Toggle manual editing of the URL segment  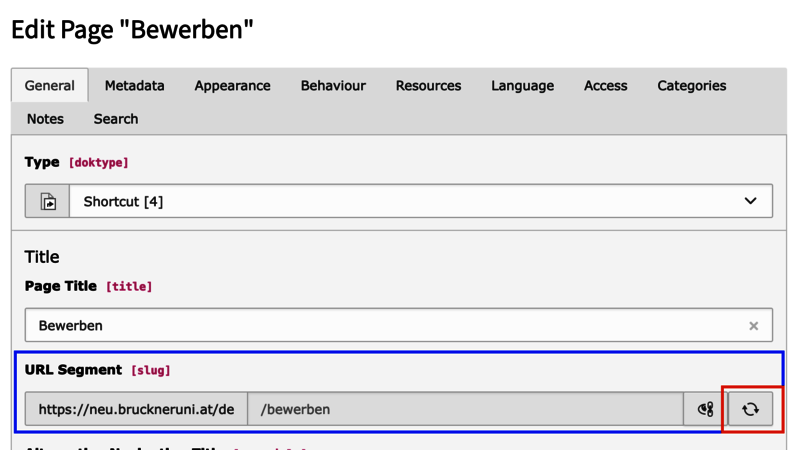(x=706, y=409)
